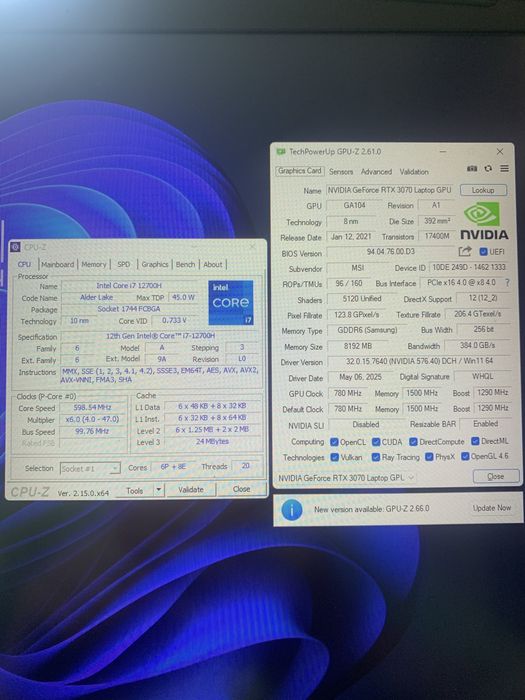Click the Level 3 cache value 24 MBytes

point(212,442)
